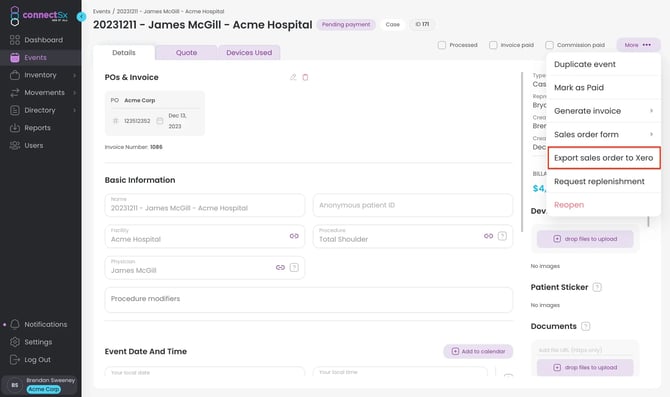670x397 pixels.
Task: Switch to the Devices Used tab
Action: tap(249, 53)
